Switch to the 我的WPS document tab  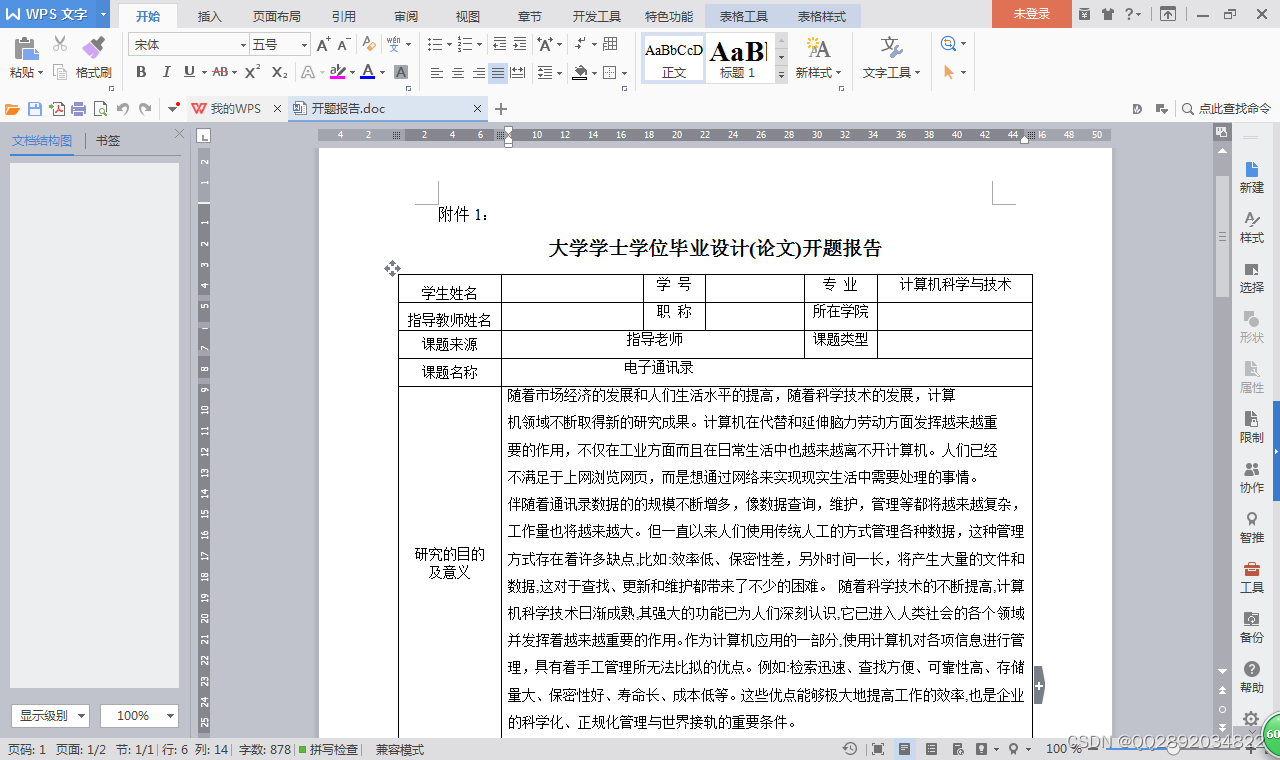(236, 109)
